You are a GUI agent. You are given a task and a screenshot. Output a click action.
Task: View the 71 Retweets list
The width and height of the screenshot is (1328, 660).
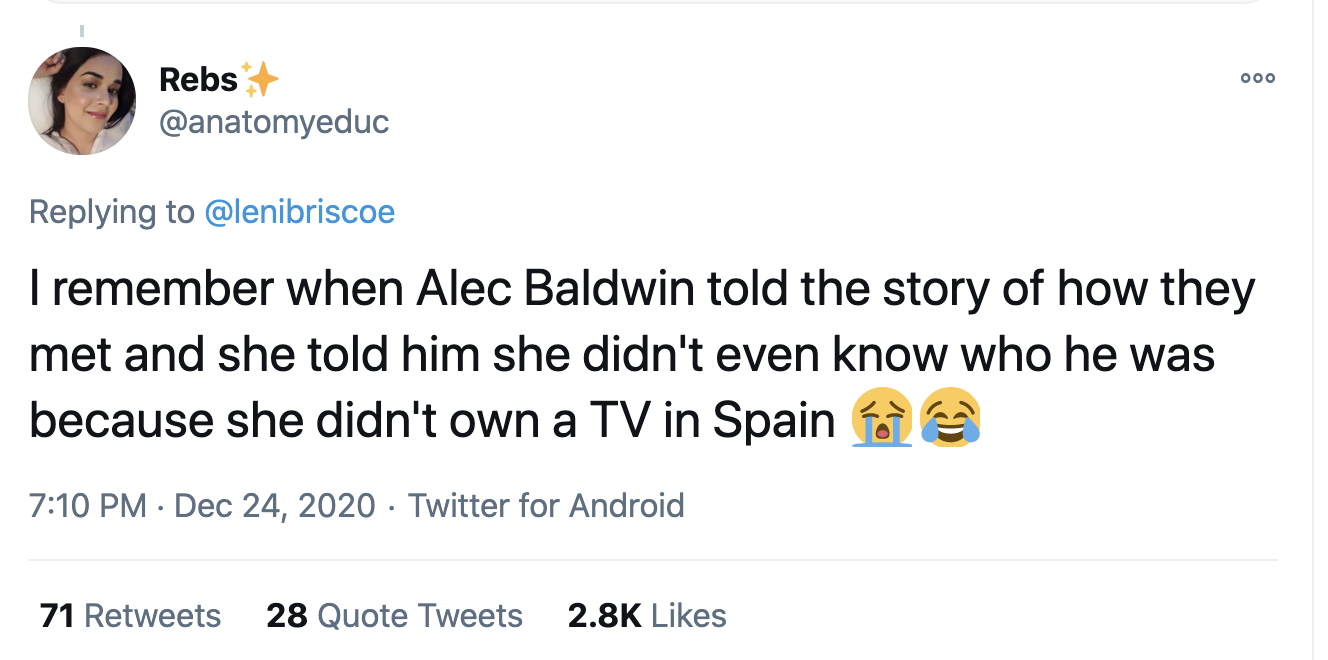tap(130, 615)
